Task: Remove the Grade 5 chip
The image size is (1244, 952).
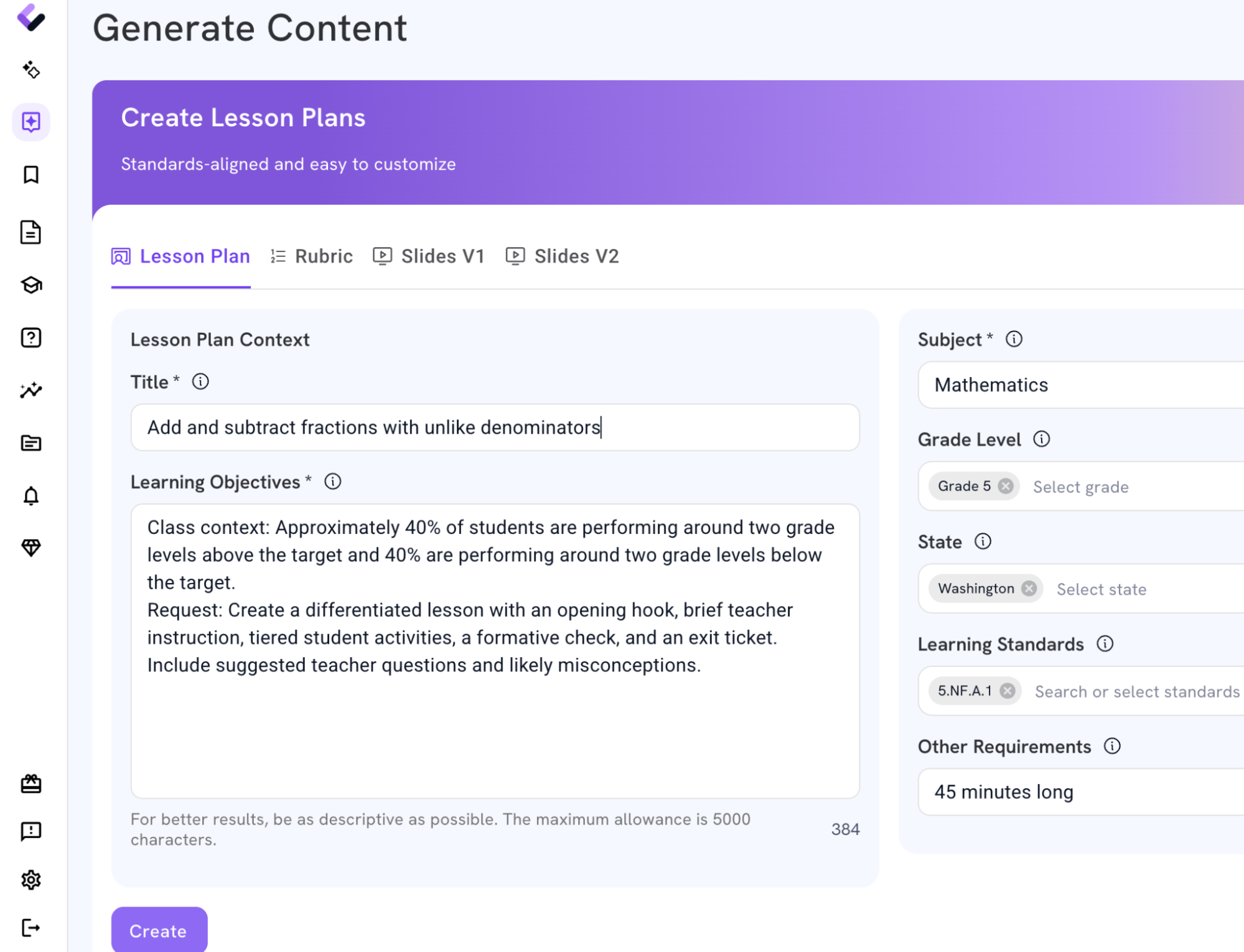Action: coord(1005,486)
